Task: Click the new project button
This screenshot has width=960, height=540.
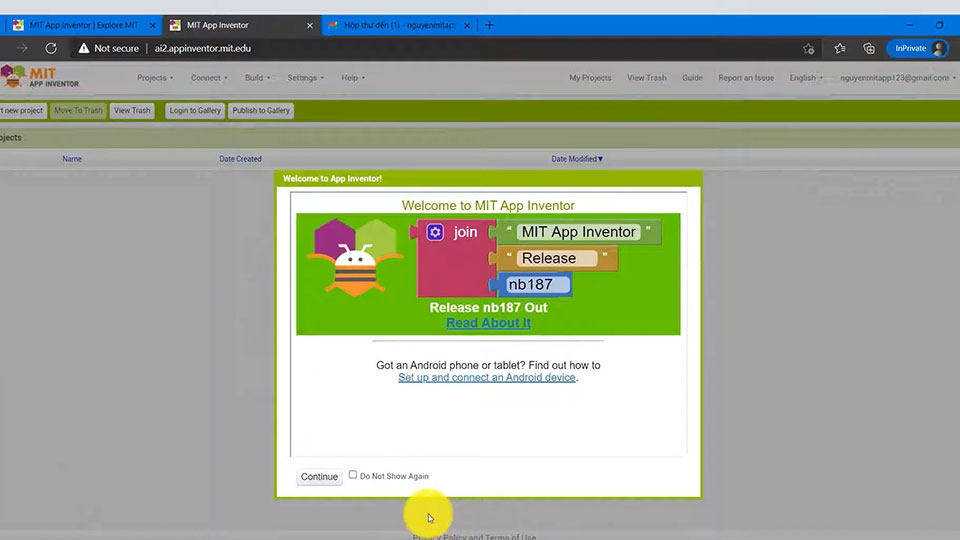Action: tap(23, 111)
